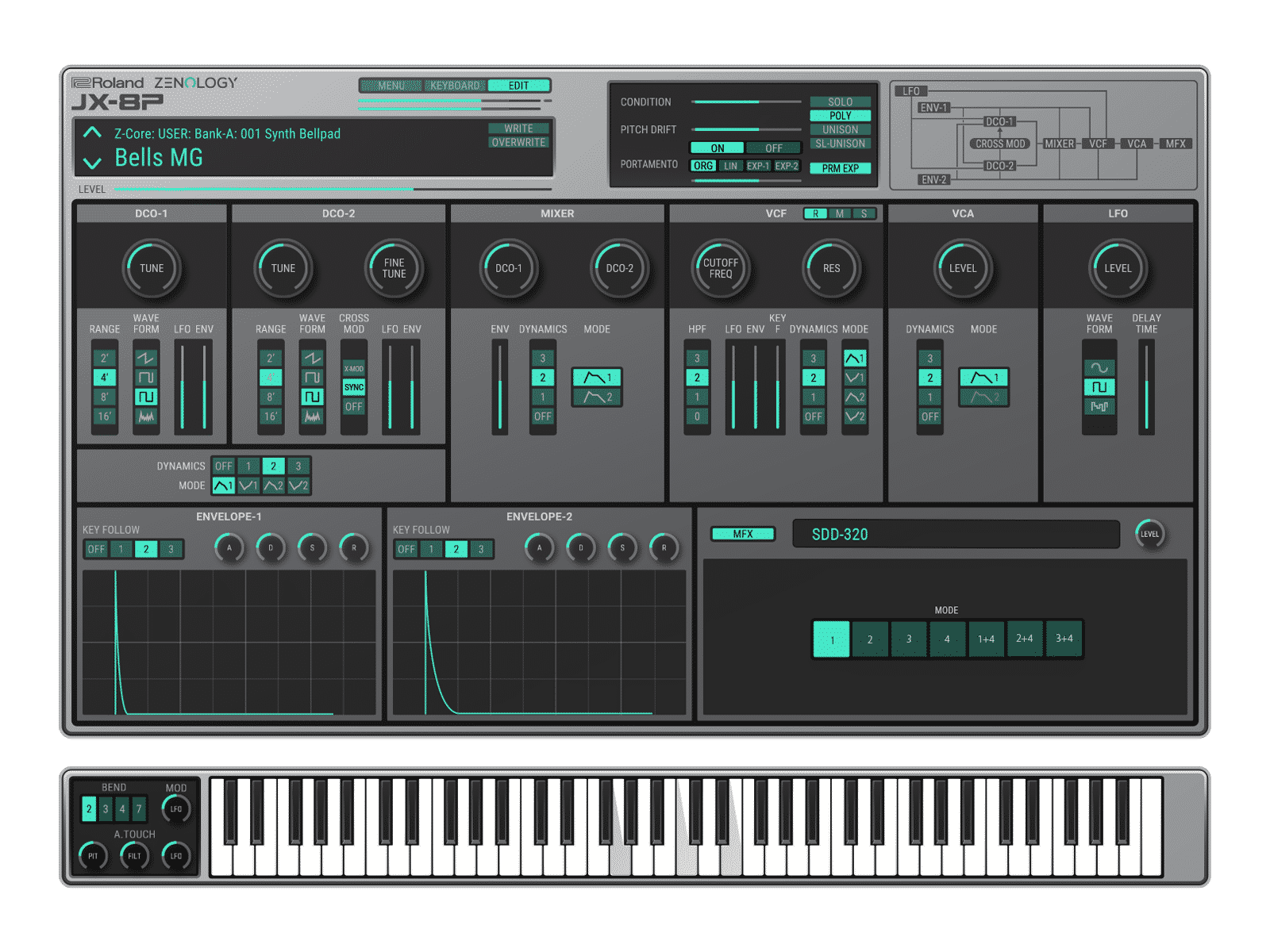Enable POLY voice mode
This screenshot has width=1270, height=952.
pyautogui.click(x=840, y=116)
